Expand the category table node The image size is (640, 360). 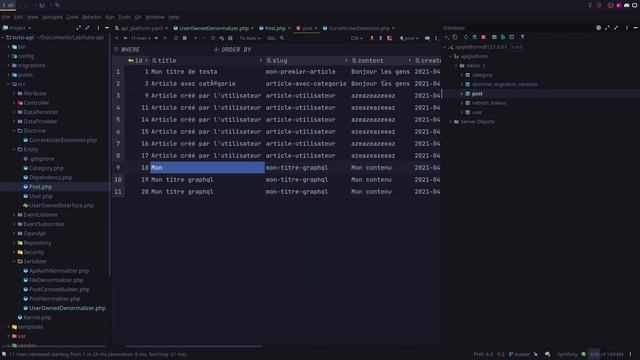tap(462, 75)
